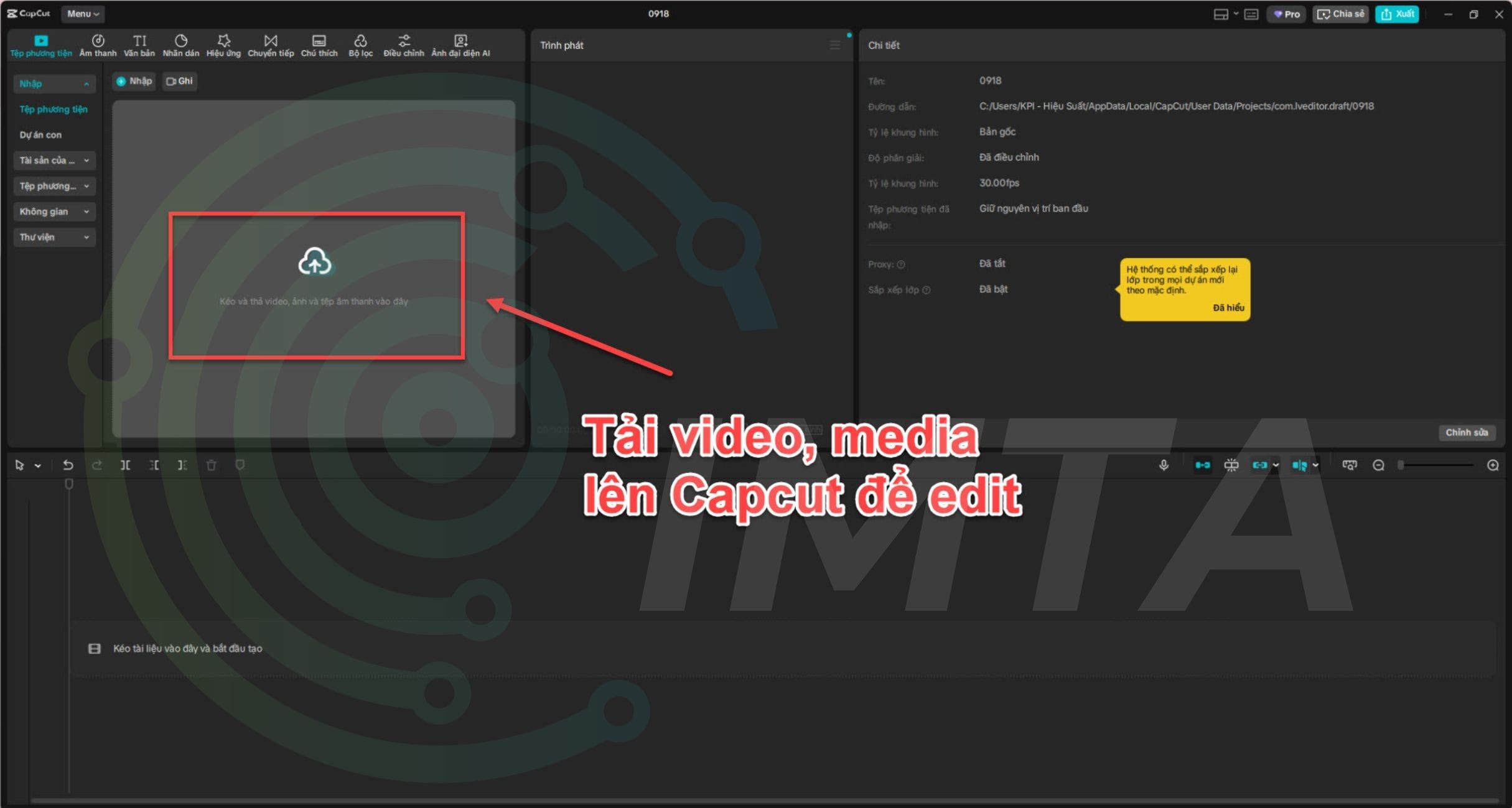Open the Hiệu ứng effects panel
Viewport: 1512px width, 808px height.
223,44
